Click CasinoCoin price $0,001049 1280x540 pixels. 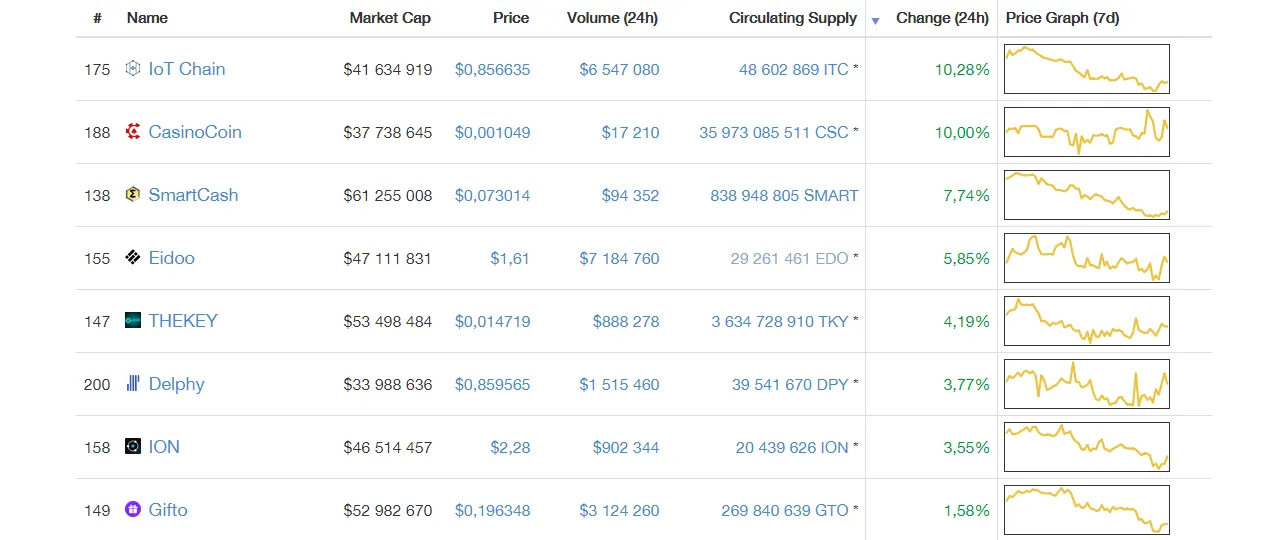click(493, 133)
